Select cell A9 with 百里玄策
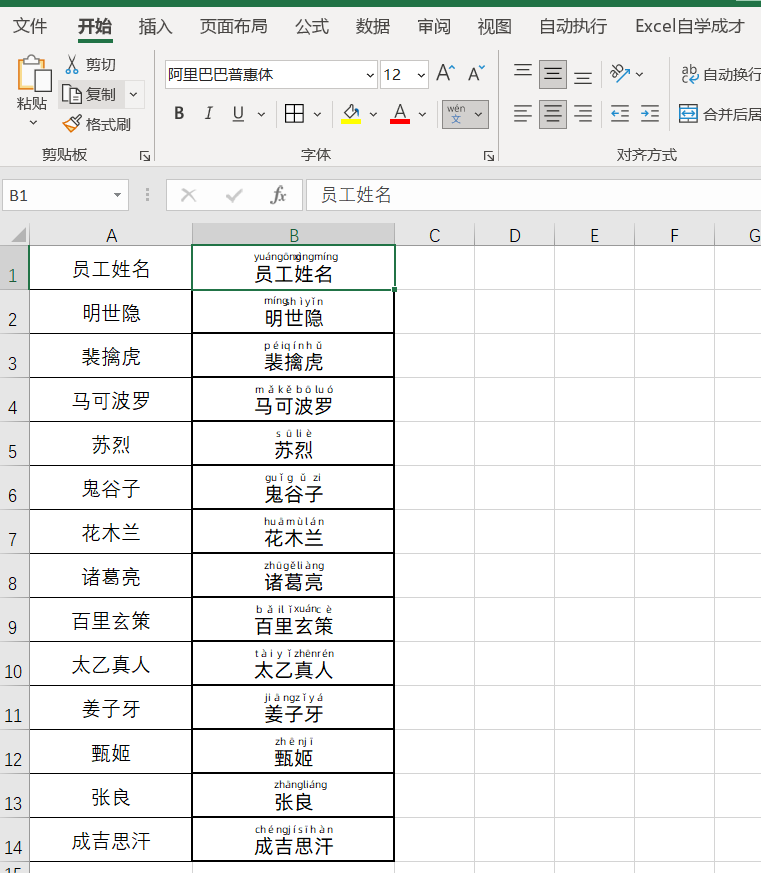 coord(111,620)
